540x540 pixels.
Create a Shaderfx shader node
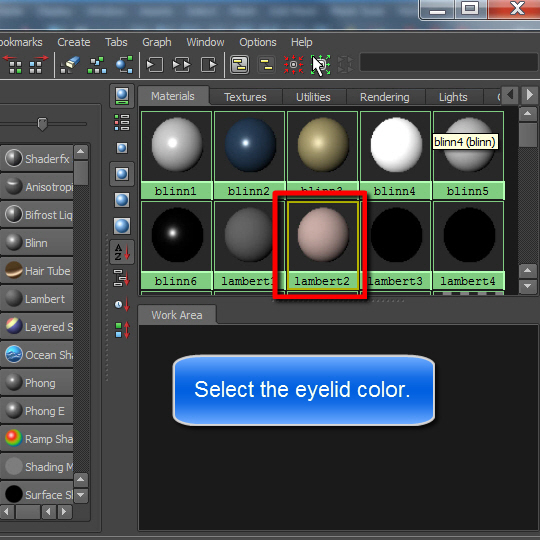37,158
